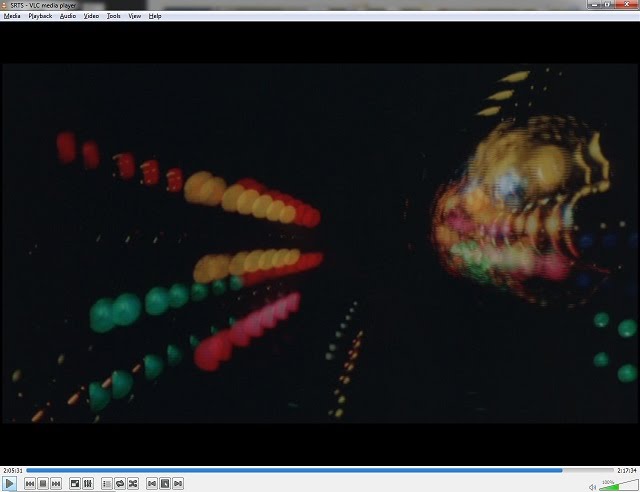Expand the Video menu

(91, 16)
